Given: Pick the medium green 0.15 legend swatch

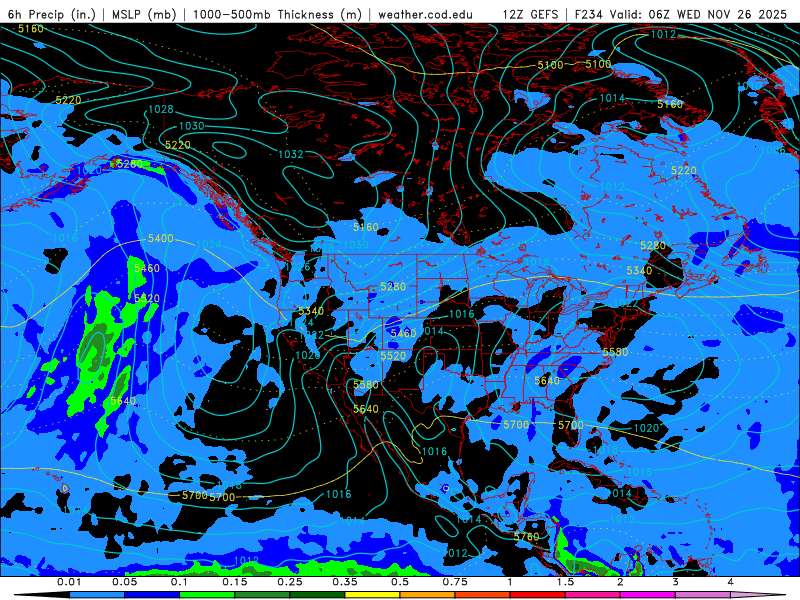Looking at the screenshot, I should [262, 595].
